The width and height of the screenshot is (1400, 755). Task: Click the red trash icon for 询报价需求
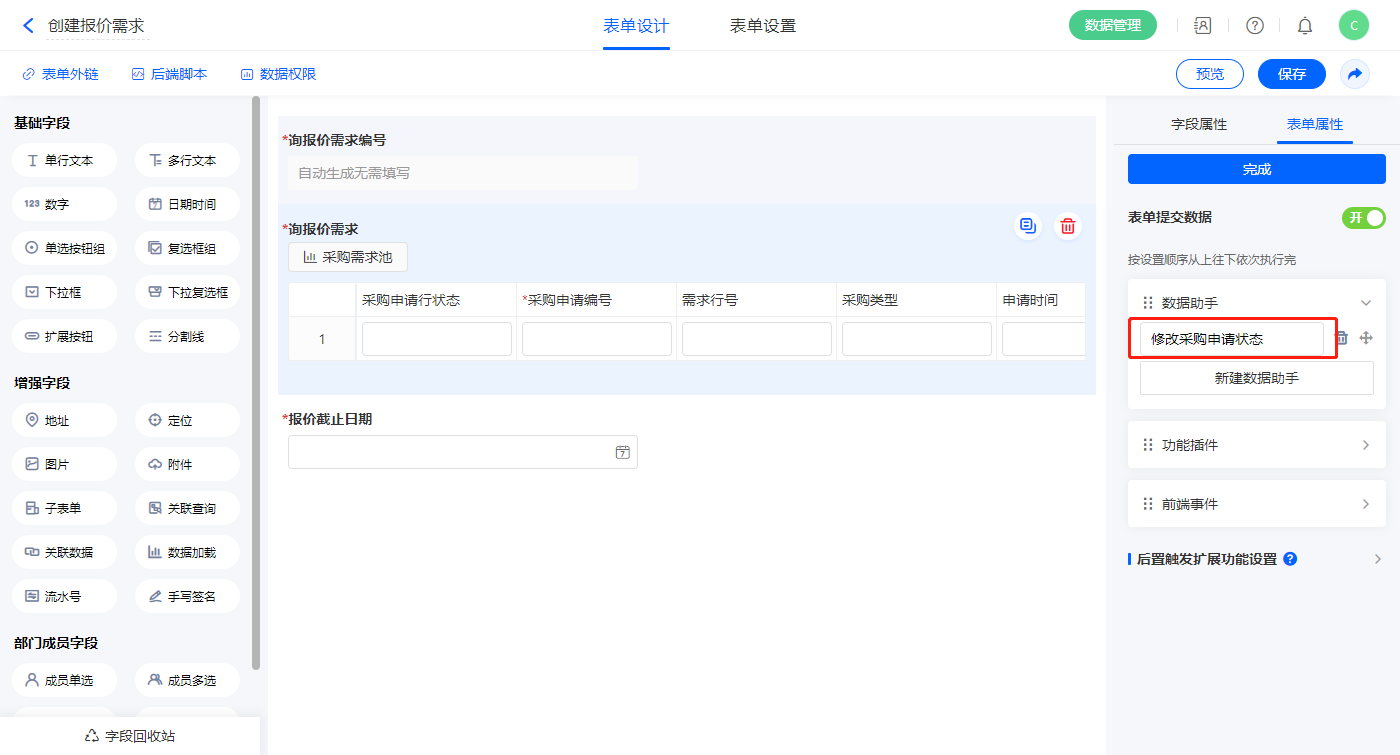pos(1068,226)
